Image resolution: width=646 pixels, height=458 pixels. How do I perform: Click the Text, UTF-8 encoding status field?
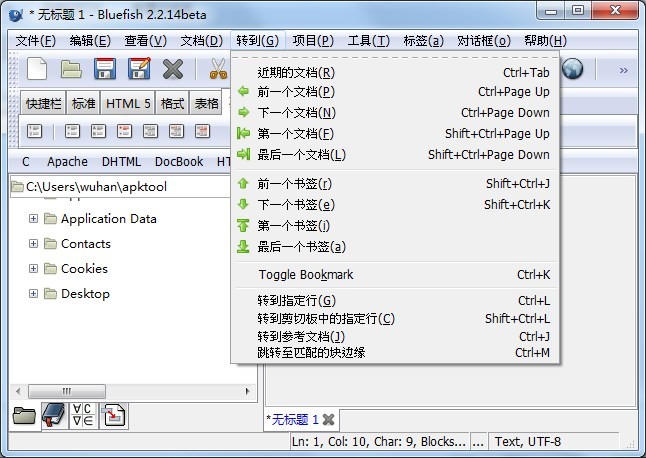(x=553, y=442)
